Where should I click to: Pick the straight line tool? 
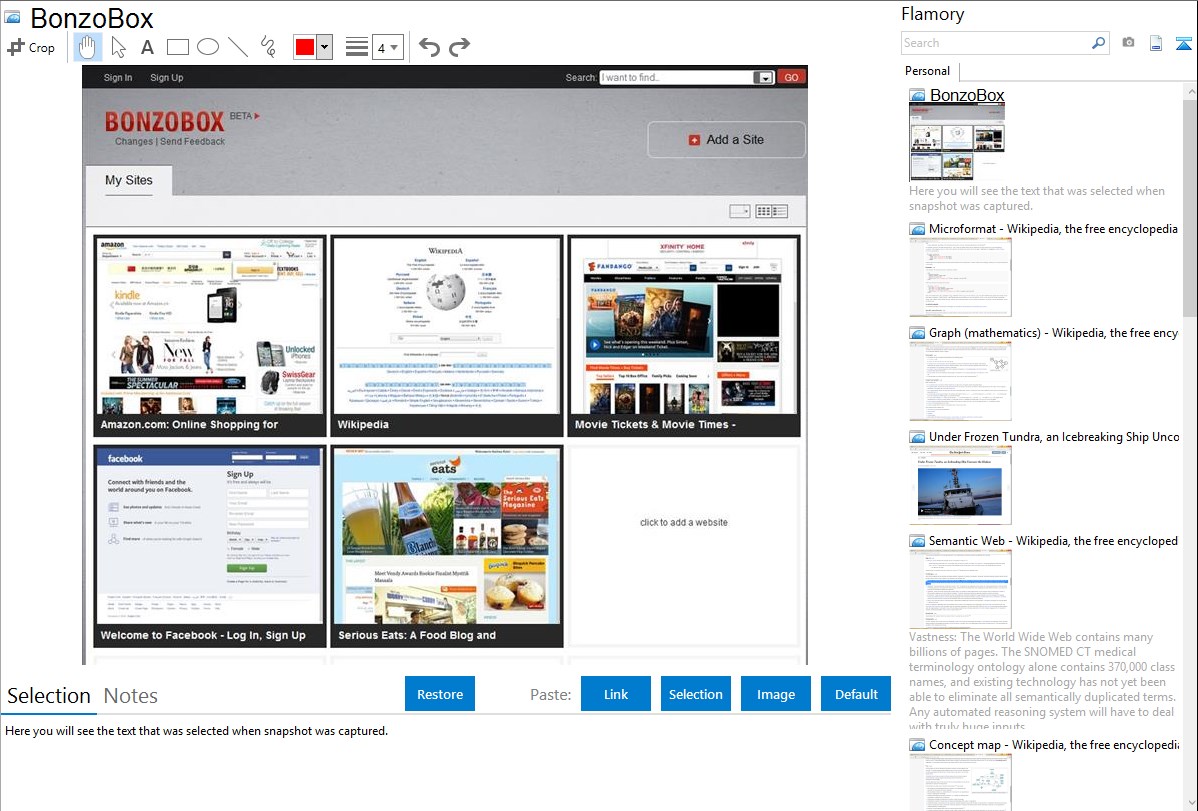[x=238, y=47]
